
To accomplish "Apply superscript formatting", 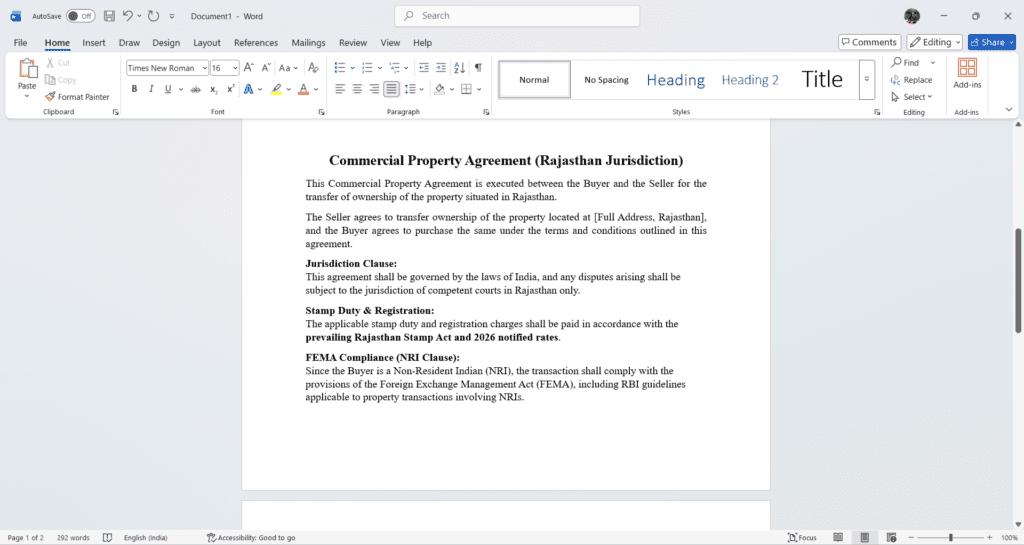I will (231, 89).
